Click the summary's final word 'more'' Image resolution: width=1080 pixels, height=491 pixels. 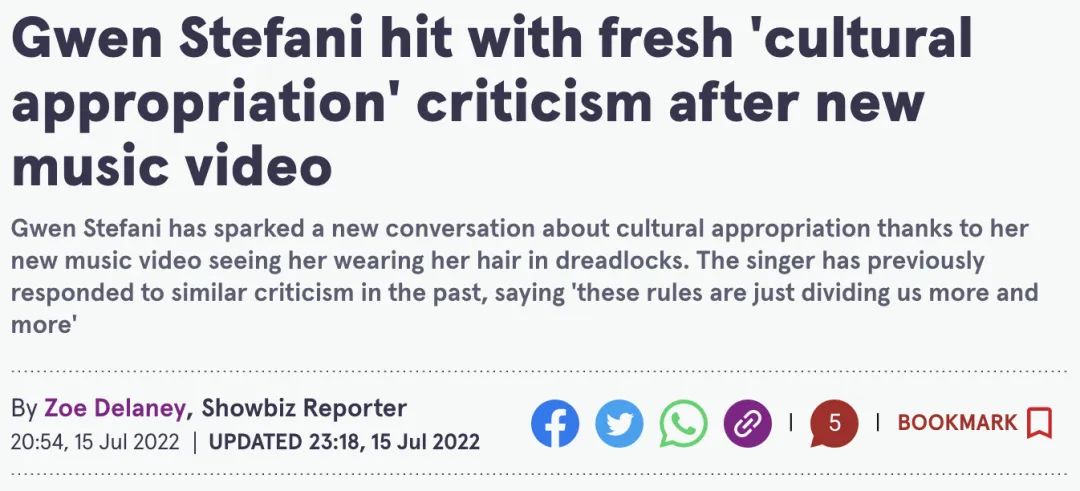coord(43,325)
